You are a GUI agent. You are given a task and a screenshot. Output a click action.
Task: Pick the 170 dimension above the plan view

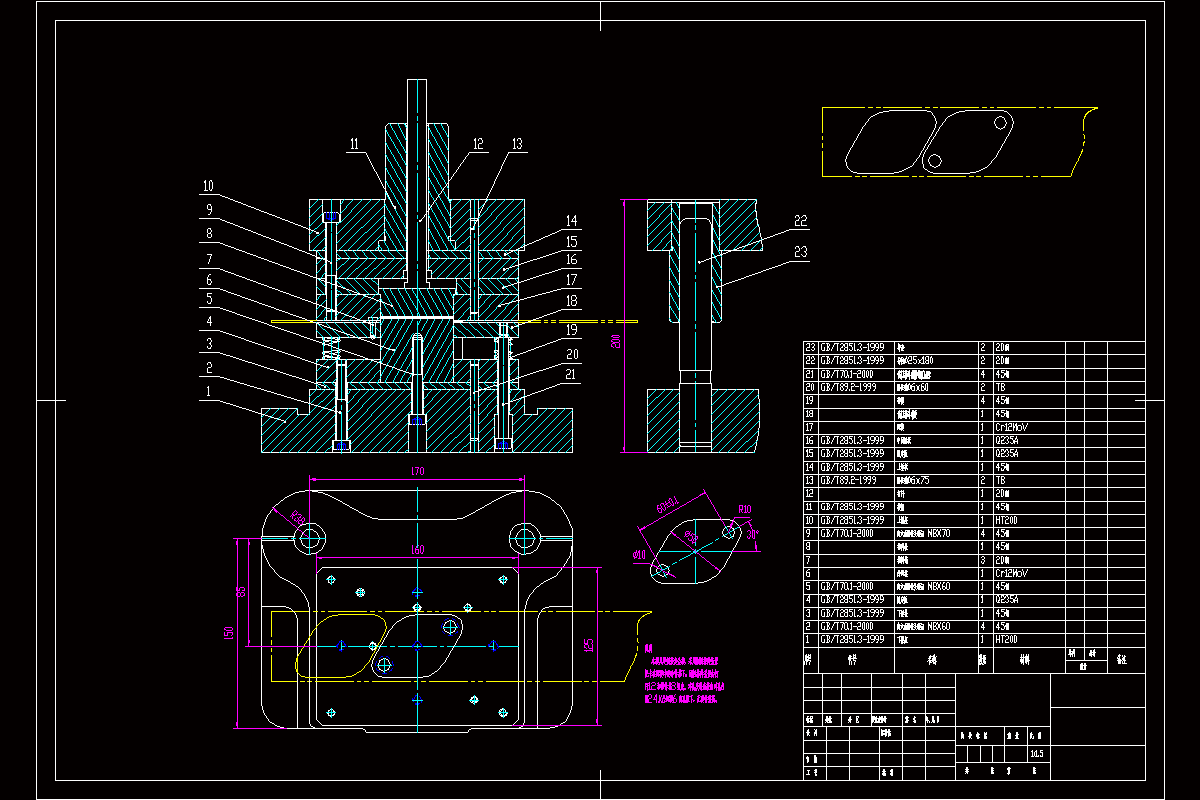coord(417,470)
